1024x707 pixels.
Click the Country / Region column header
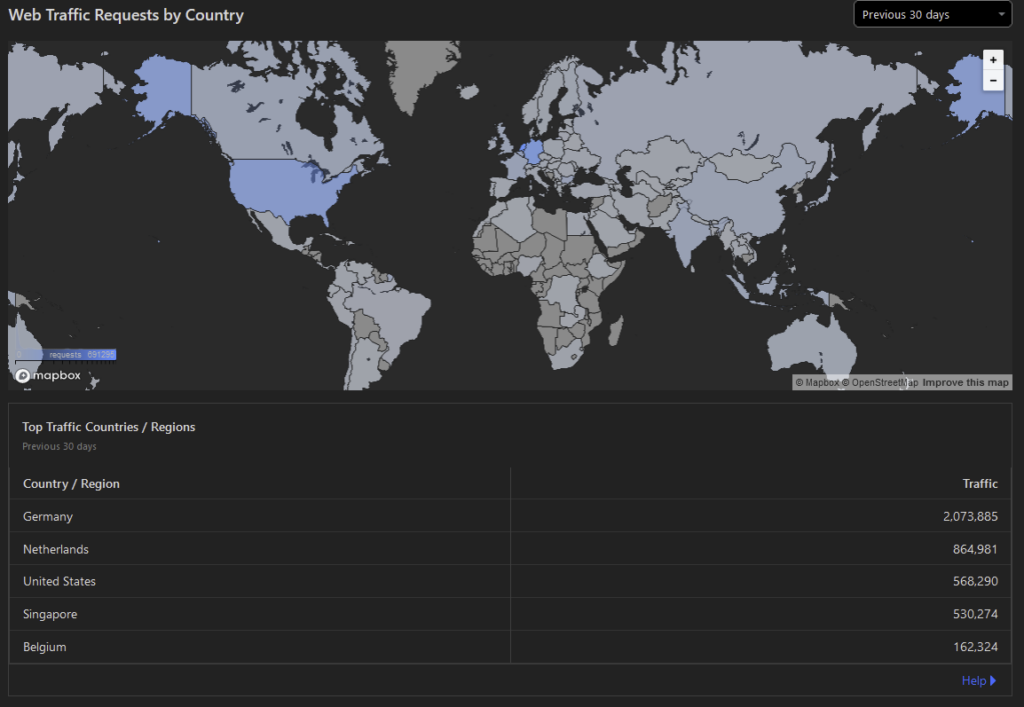71,484
